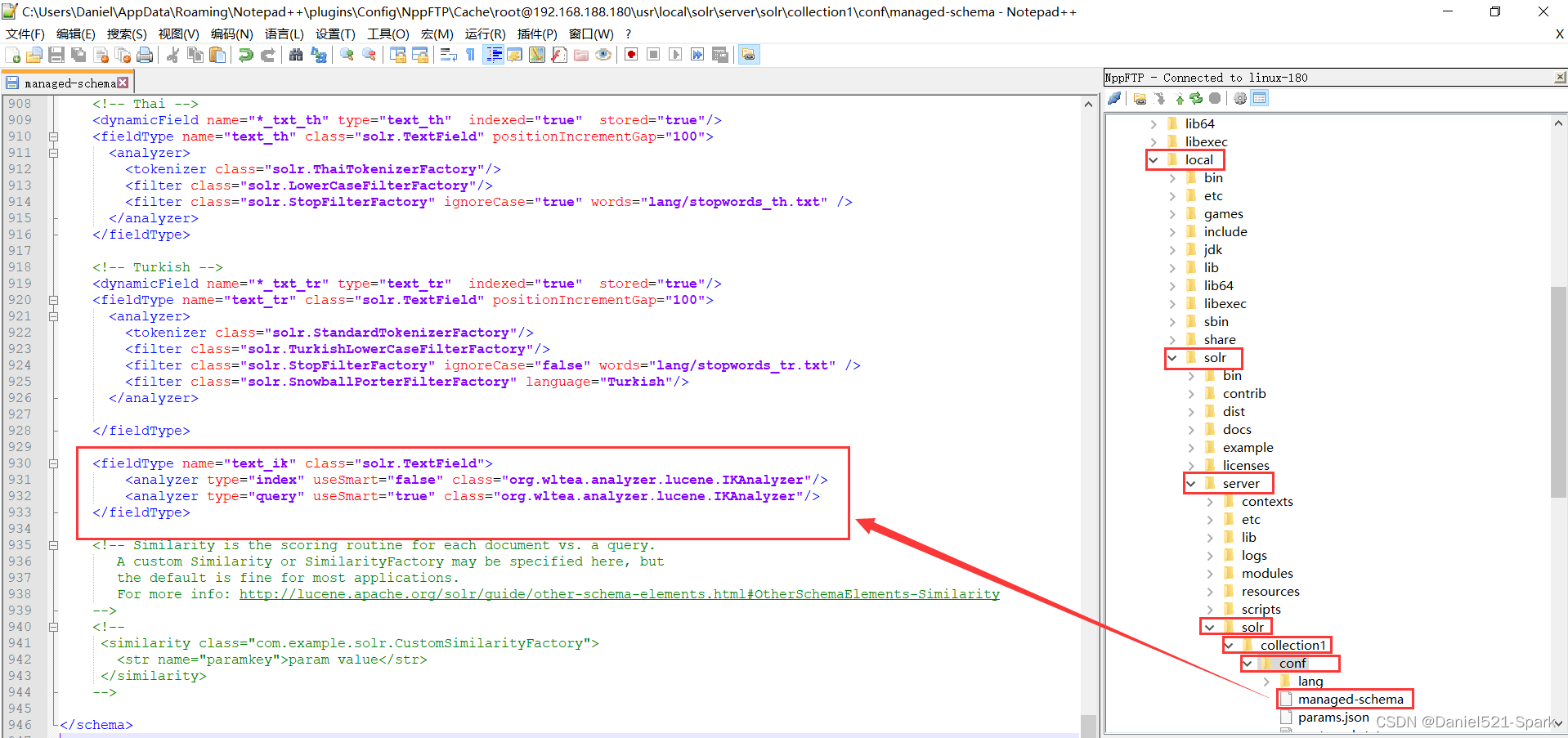
Task: Collapse the conf folder
Action: click(1248, 664)
